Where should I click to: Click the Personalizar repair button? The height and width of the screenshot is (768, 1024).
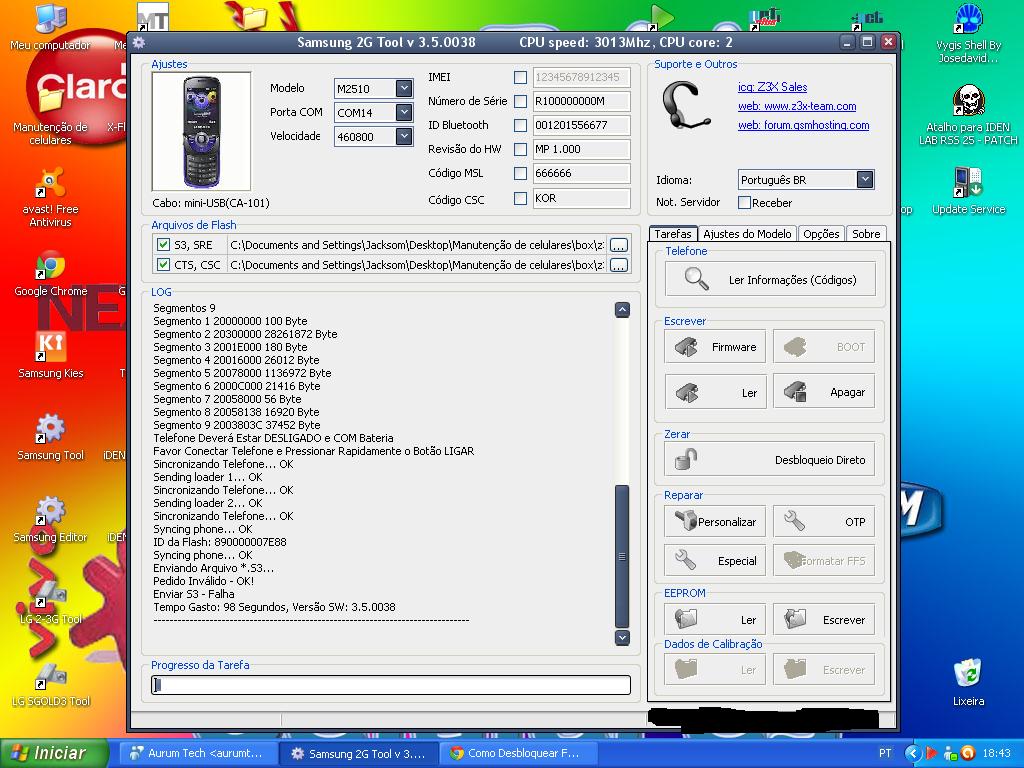715,521
